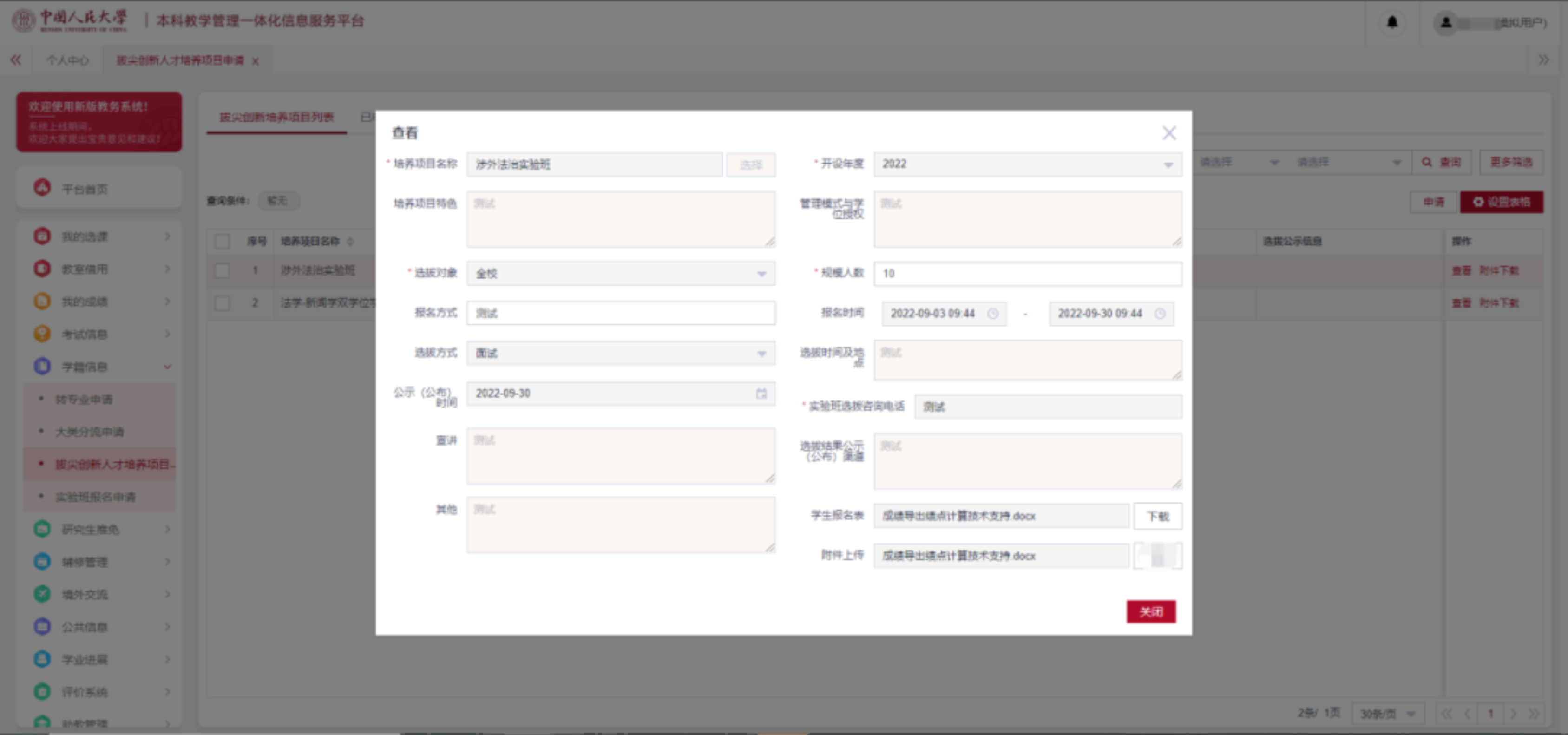This screenshot has width=1568, height=735.
Task: Click the calendar icon in 公示时间 field
Action: pyautogui.click(x=761, y=394)
